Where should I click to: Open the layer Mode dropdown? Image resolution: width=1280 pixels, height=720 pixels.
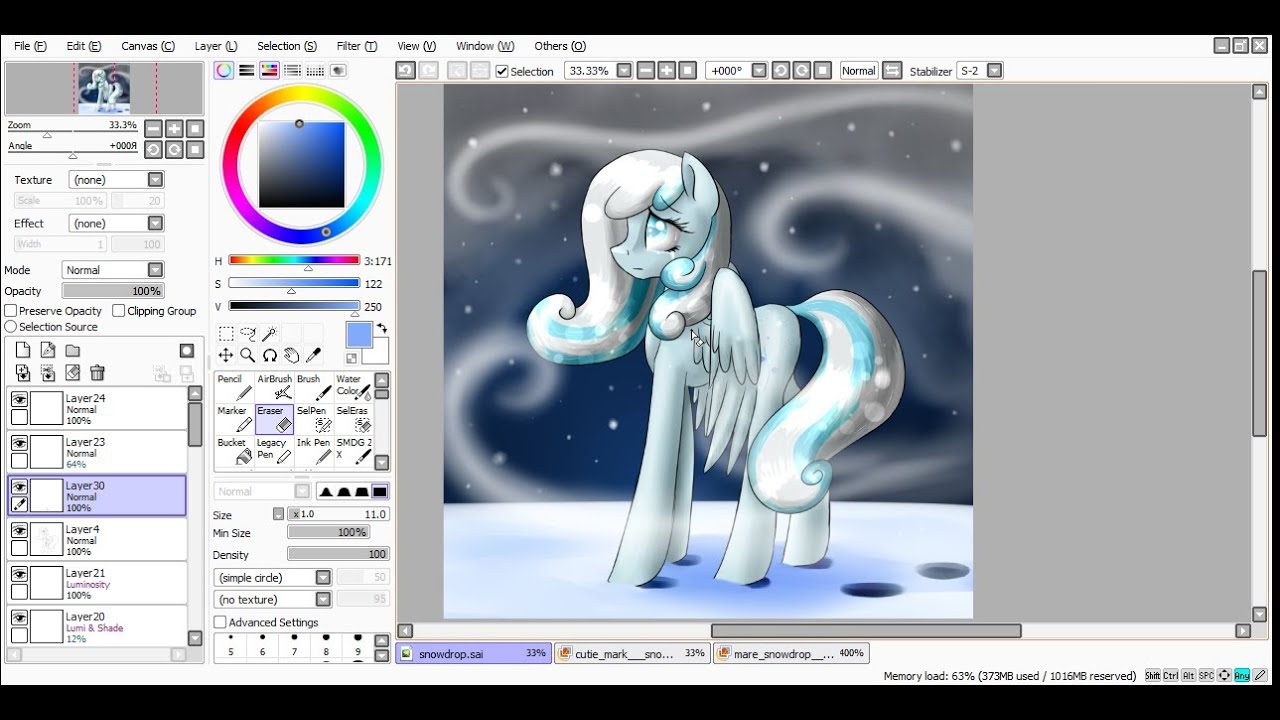coord(113,270)
